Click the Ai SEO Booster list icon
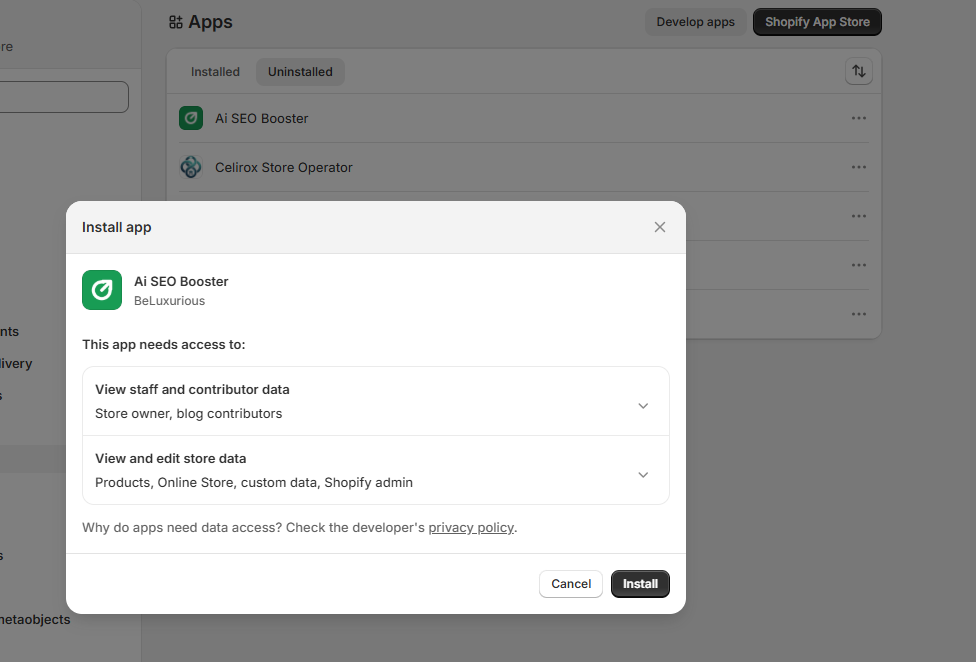This screenshot has height=662, width=976. [191, 118]
